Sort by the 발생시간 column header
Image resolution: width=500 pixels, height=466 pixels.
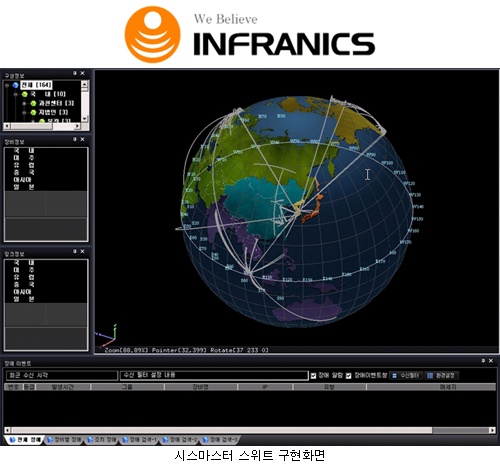63,387
